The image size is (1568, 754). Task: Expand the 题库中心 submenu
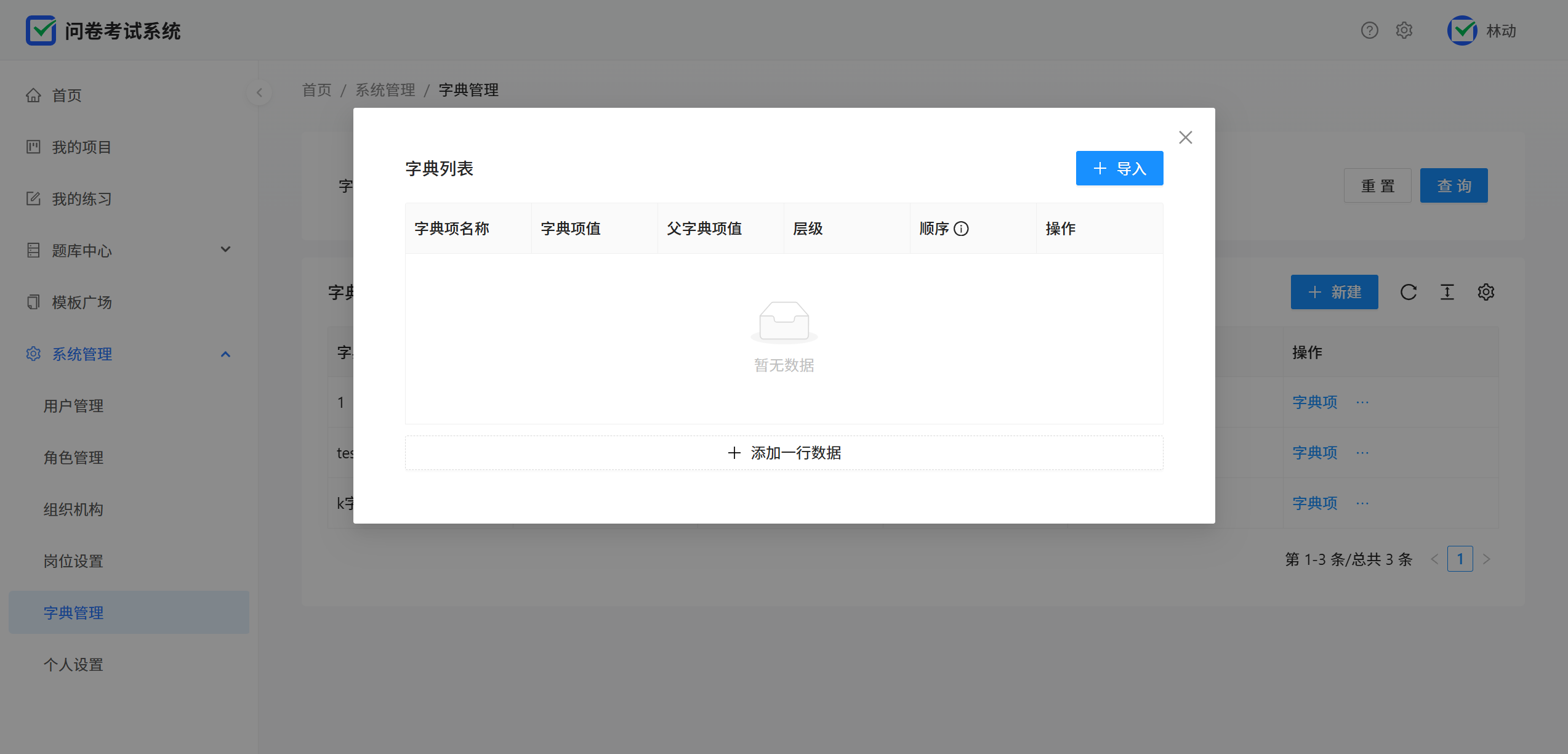225,249
